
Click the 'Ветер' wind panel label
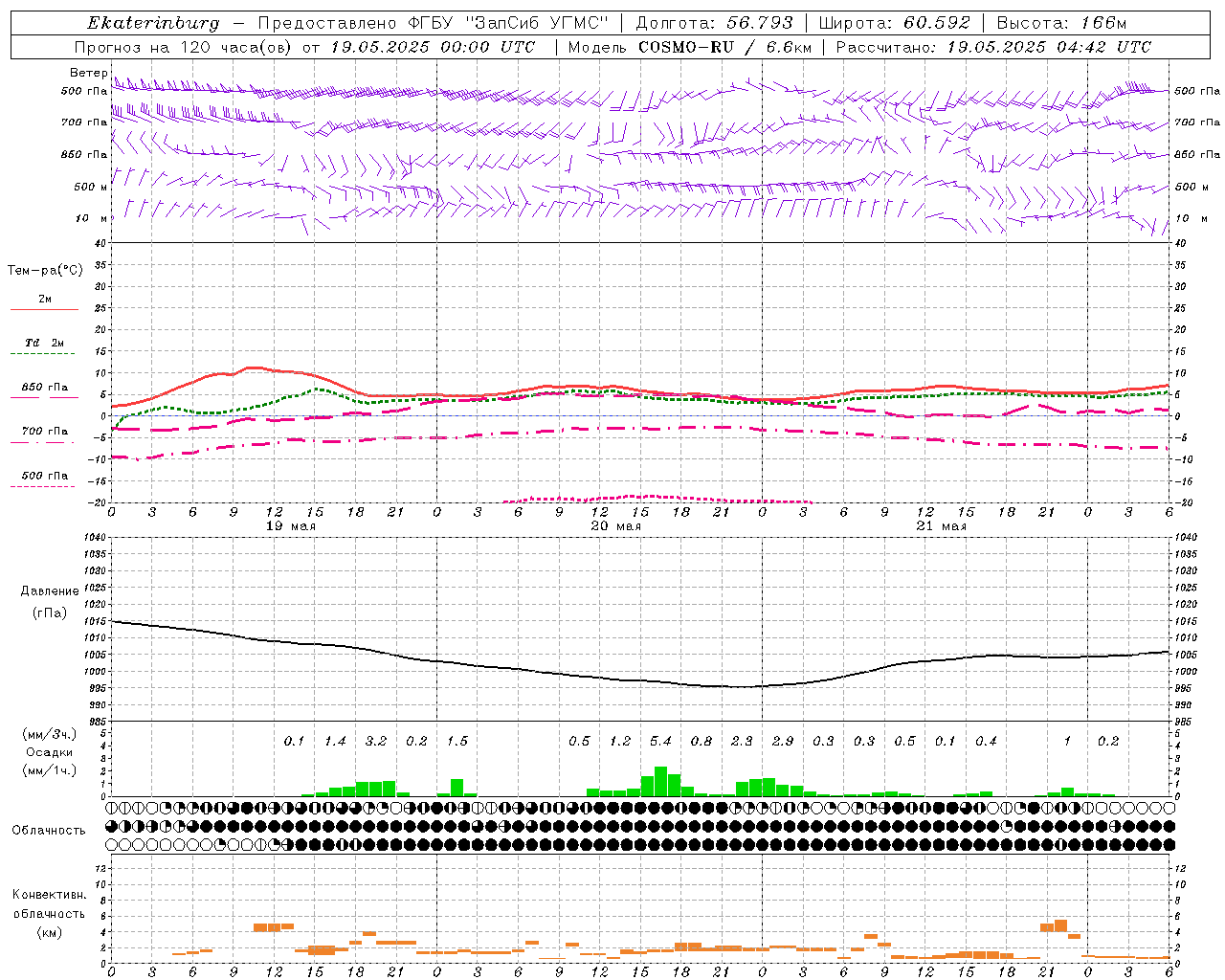coord(89,73)
